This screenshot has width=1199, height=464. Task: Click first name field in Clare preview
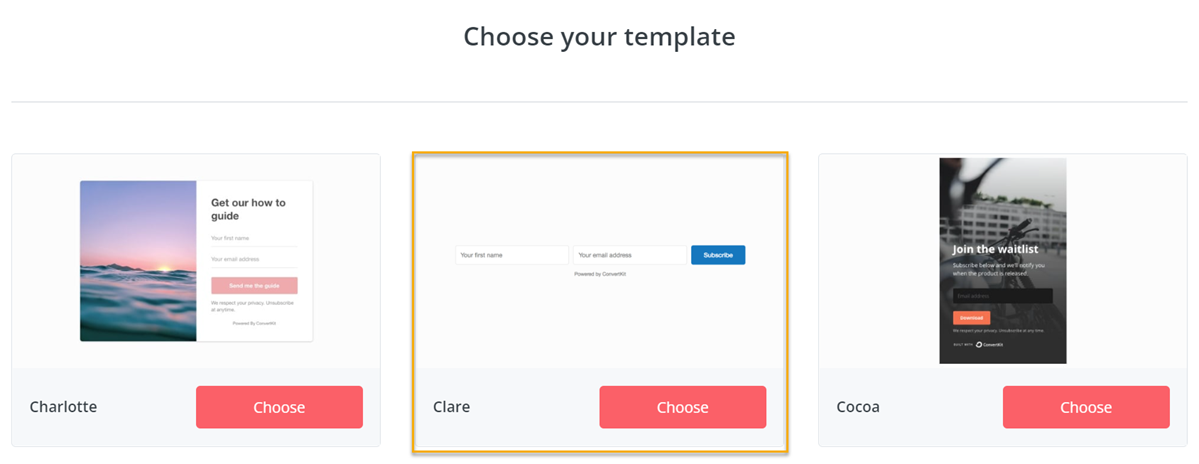(x=511, y=255)
